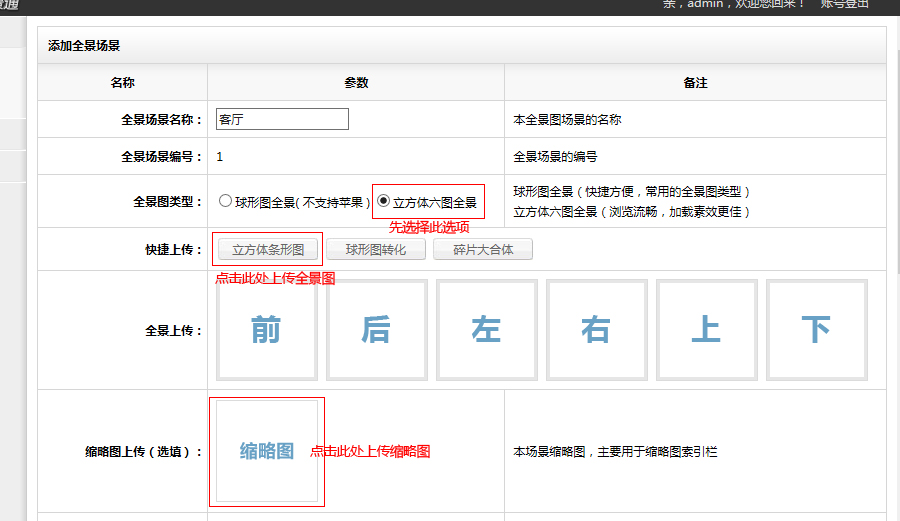
Task: Choose the 立方体六图全景 radio option
Action: pyautogui.click(x=383, y=201)
